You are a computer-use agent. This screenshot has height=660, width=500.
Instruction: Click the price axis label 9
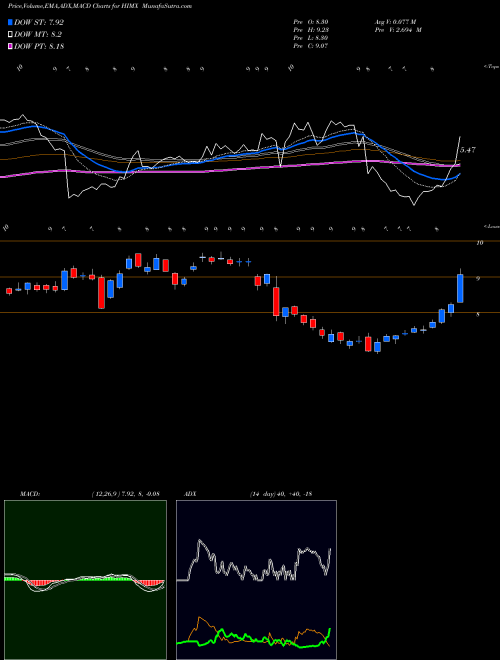(x=478, y=278)
